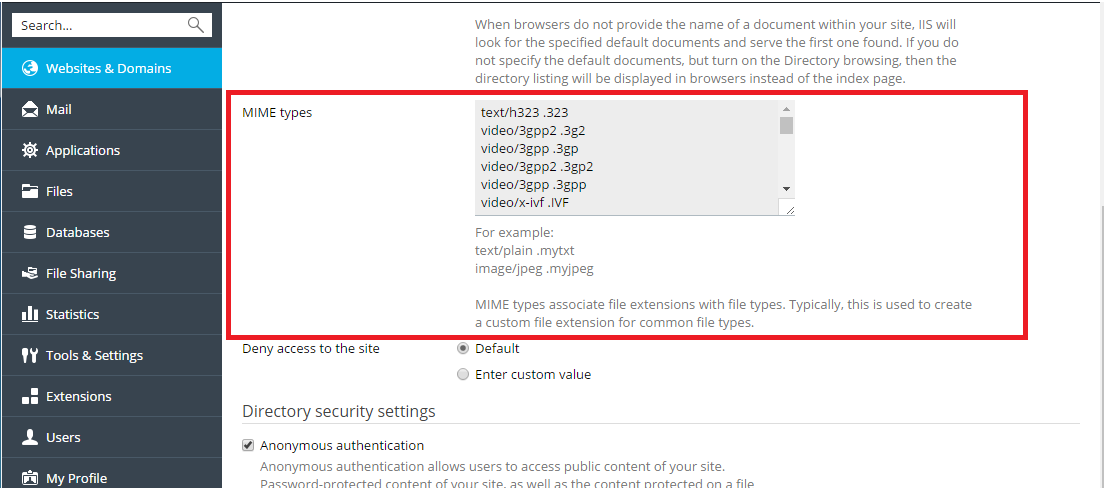Click the search magnifier icon
This screenshot has height=488, width=1104.
pyautogui.click(x=196, y=25)
